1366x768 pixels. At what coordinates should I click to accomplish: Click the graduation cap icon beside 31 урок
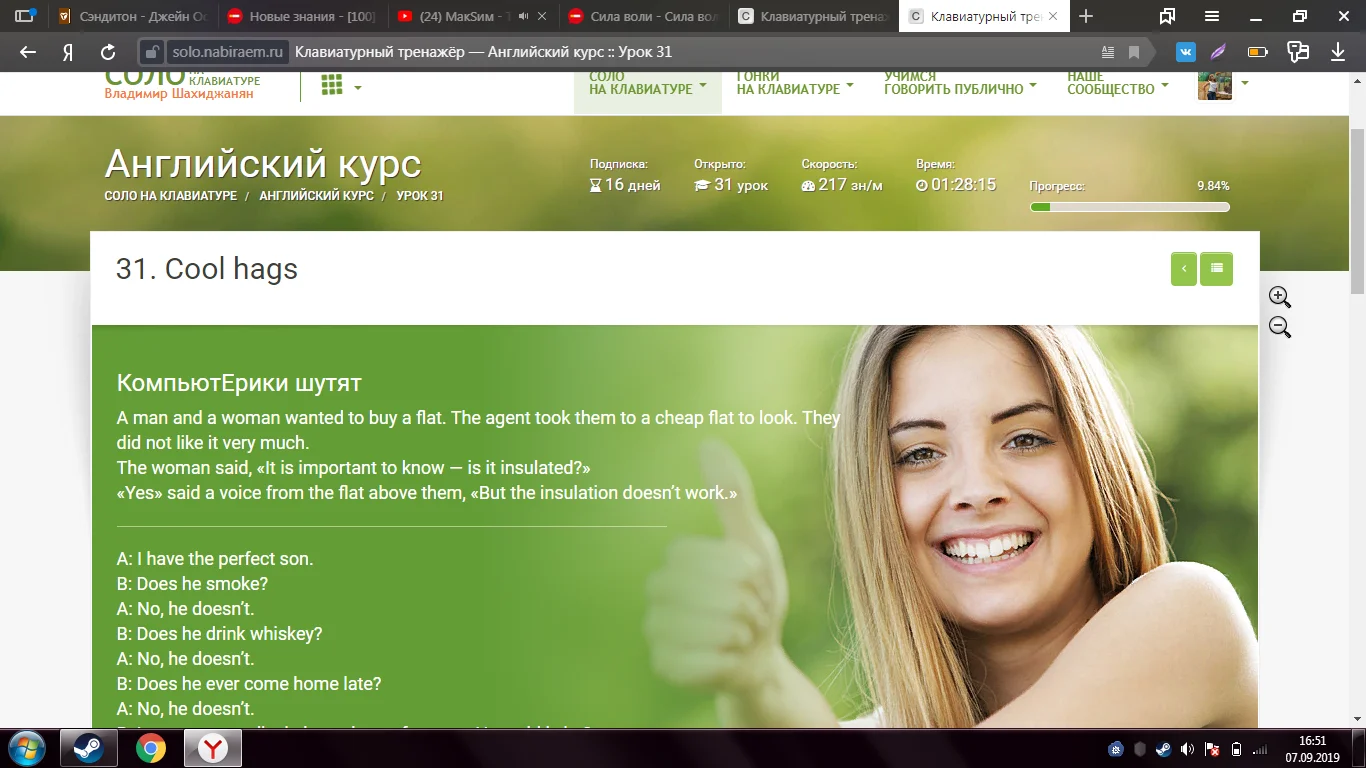pyautogui.click(x=704, y=183)
